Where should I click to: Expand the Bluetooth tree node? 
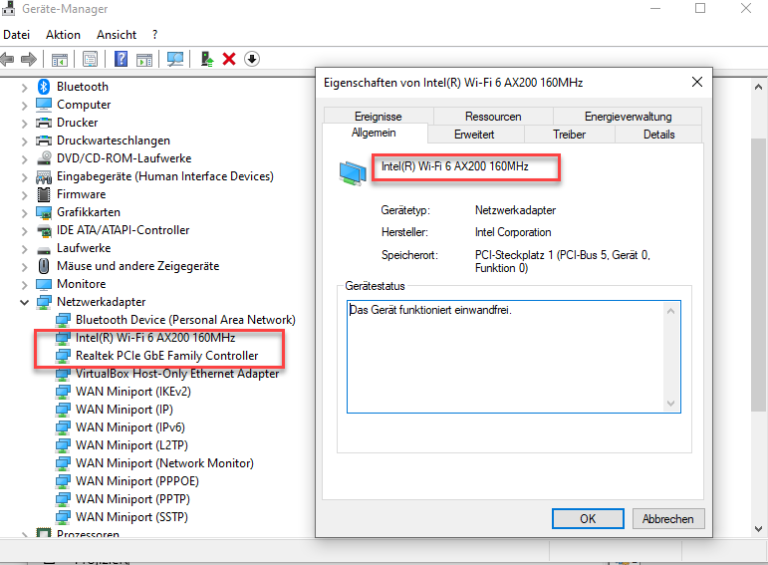[x=24, y=88]
